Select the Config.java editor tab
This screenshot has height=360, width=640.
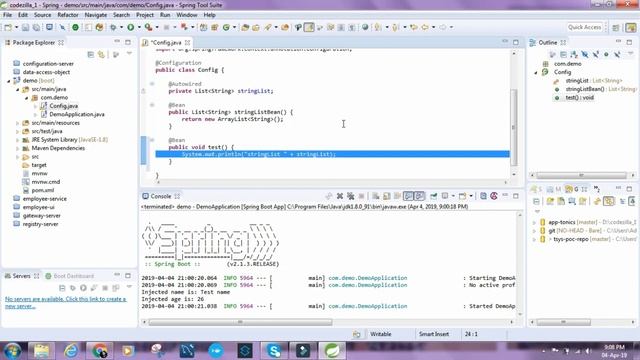(165, 42)
